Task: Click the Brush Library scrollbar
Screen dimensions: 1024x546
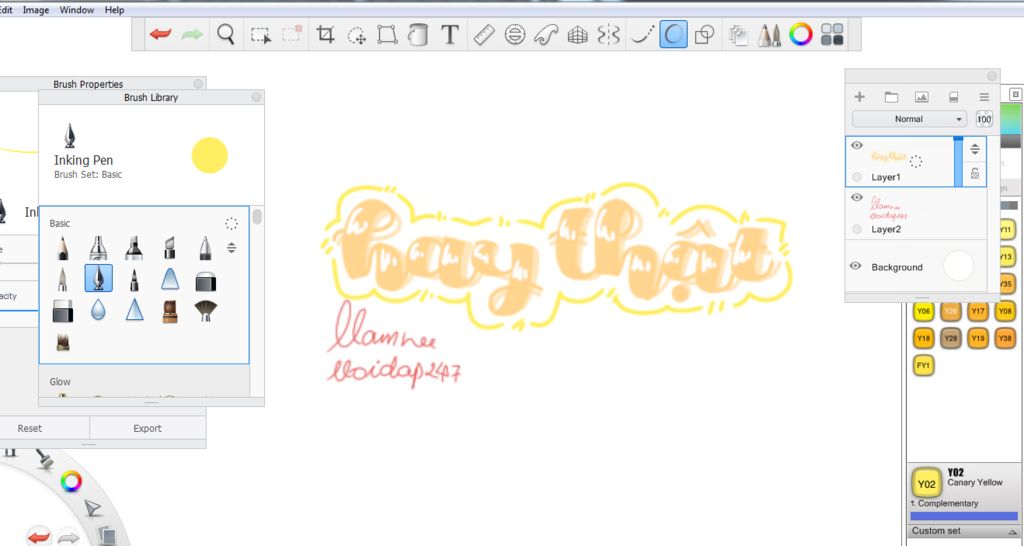Action: pyautogui.click(x=257, y=217)
